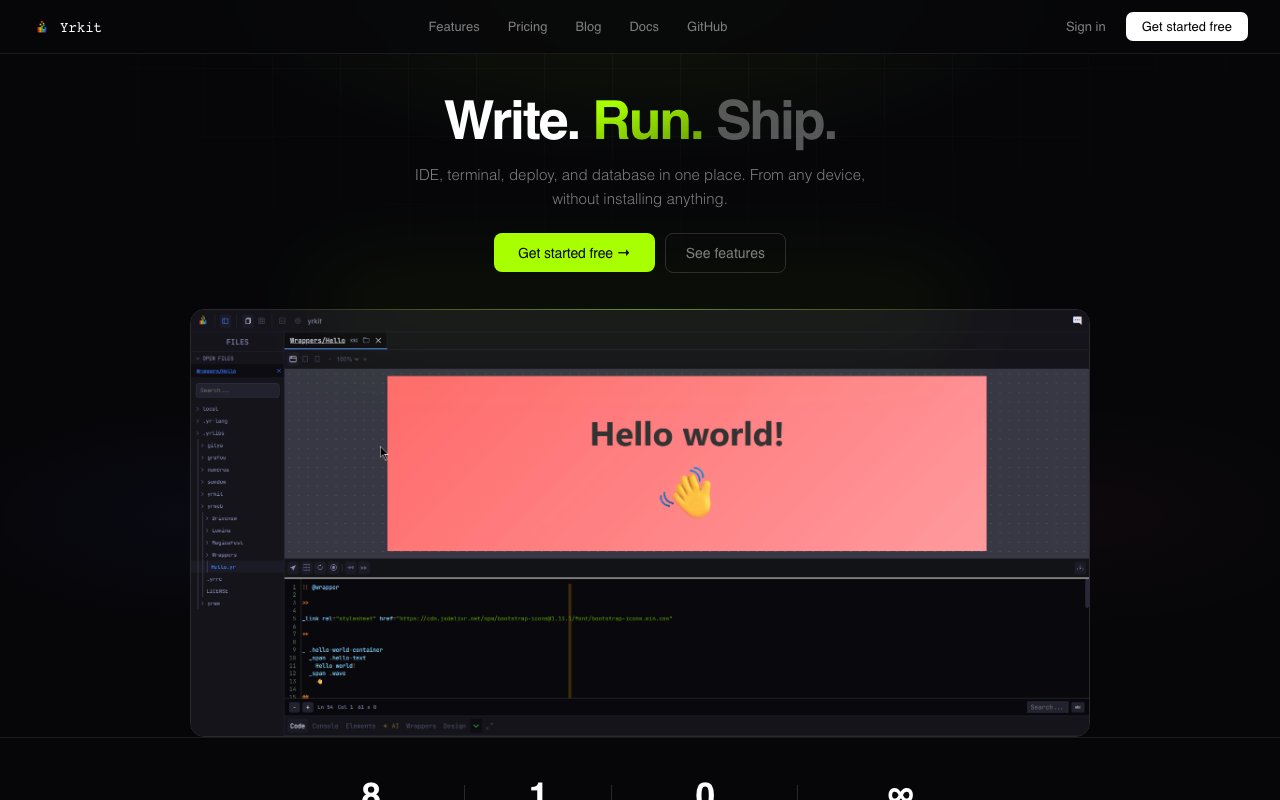Viewport: 1280px width, 800px height.
Task: Decrease font size with minus button
Action: 294,707
